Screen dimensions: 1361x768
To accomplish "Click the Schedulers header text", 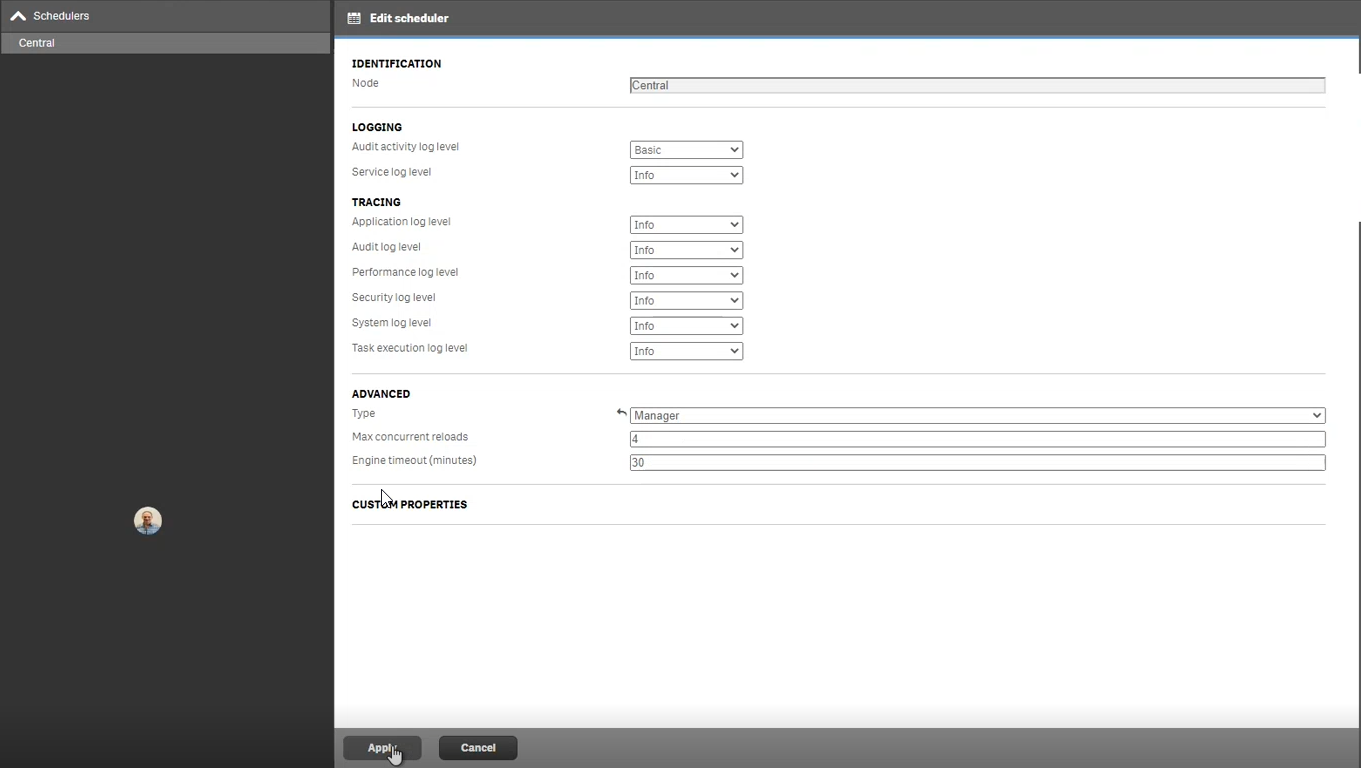I will (x=61, y=16).
